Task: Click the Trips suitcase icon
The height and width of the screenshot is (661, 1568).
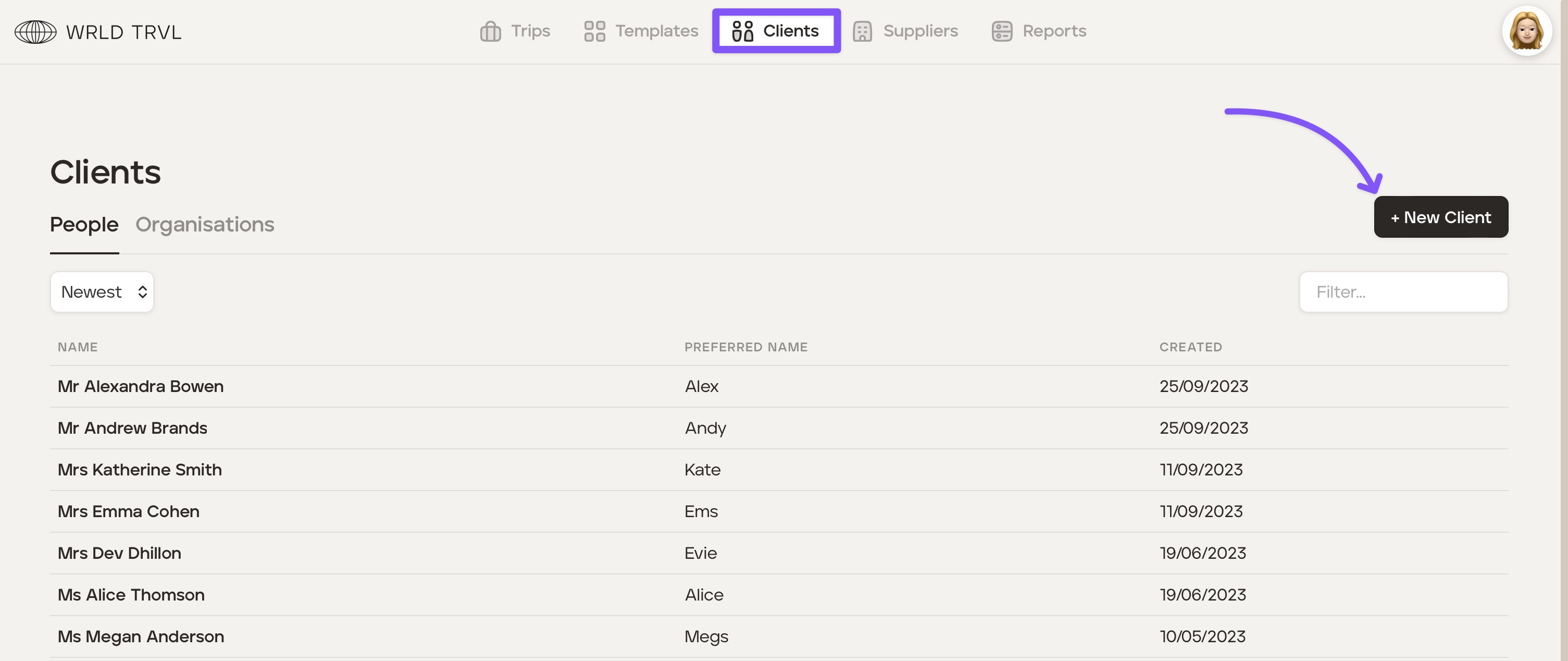Action: pyautogui.click(x=490, y=31)
